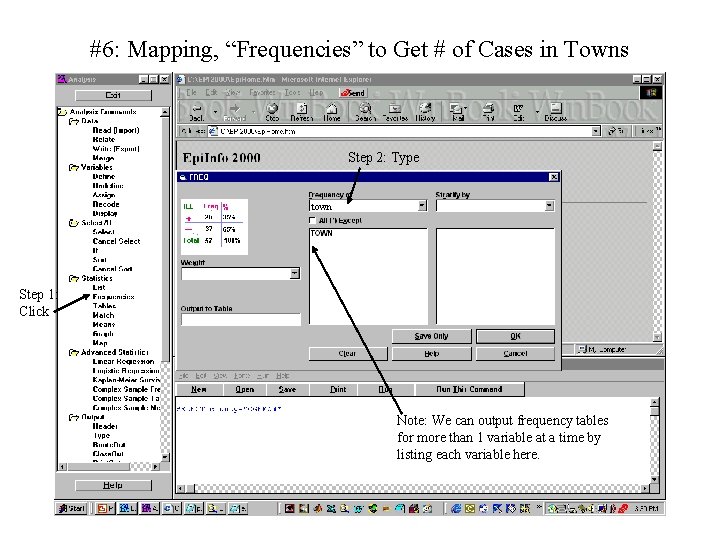Select the Tables command in tree

(x=104, y=306)
